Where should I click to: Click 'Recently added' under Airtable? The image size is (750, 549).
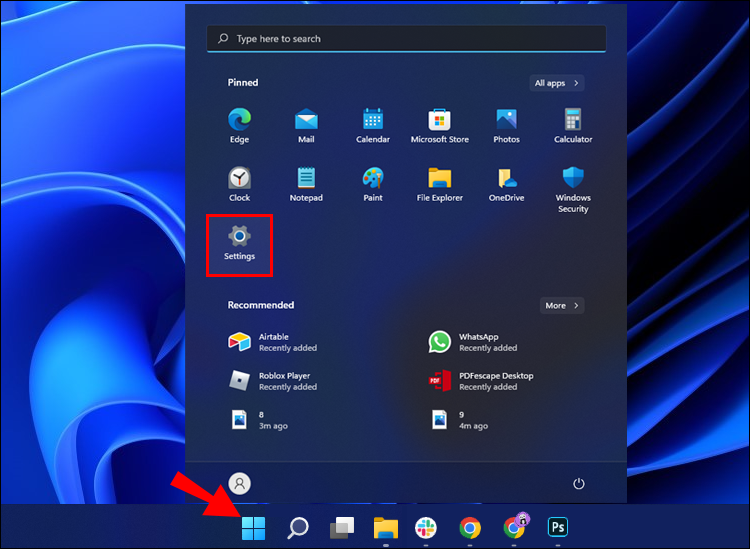tap(288, 348)
